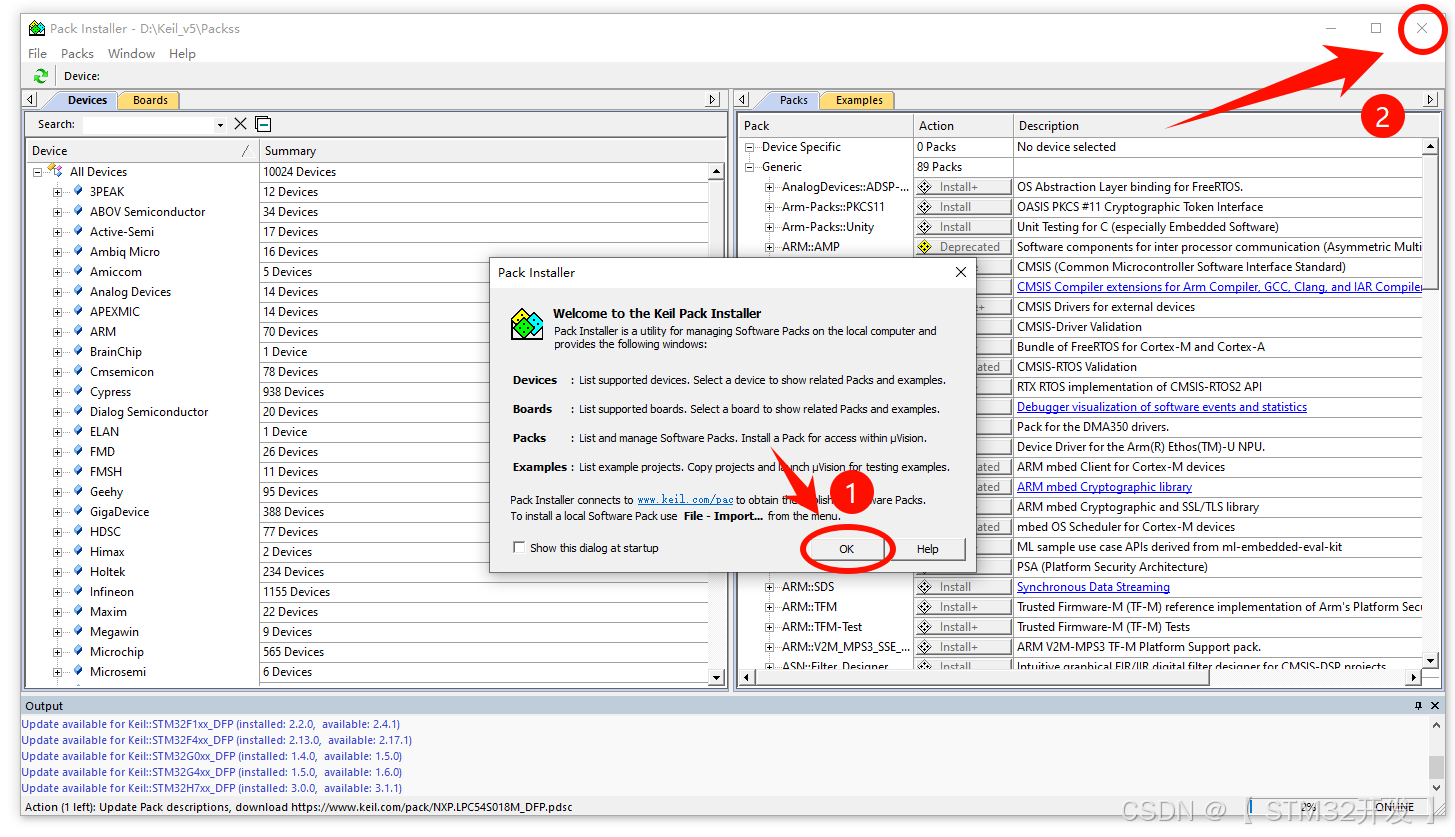
Task: Click Install button for ARM::SDS
Action: click(x=962, y=587)
